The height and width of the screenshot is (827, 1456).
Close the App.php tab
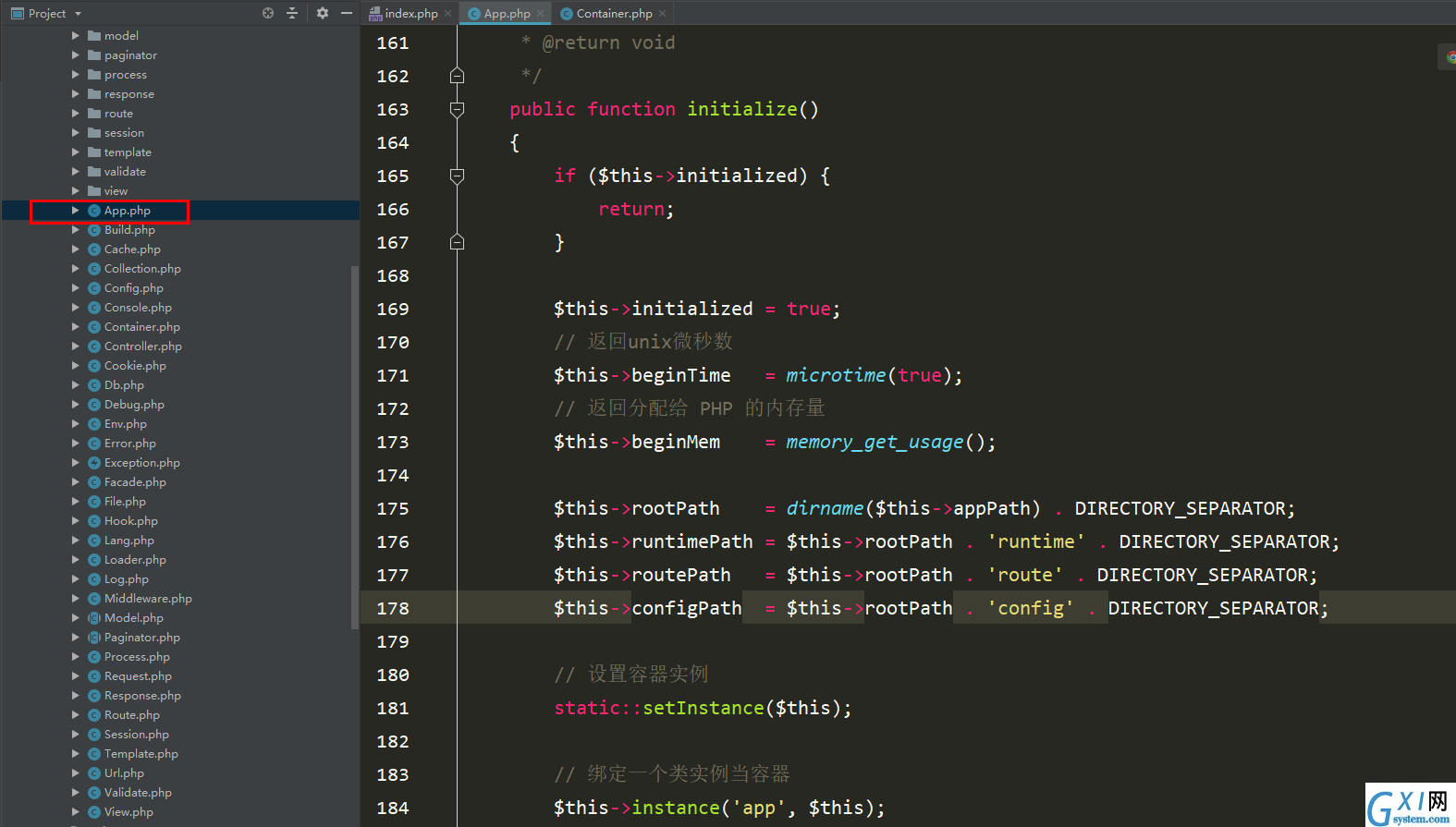(x=540, y=13)
